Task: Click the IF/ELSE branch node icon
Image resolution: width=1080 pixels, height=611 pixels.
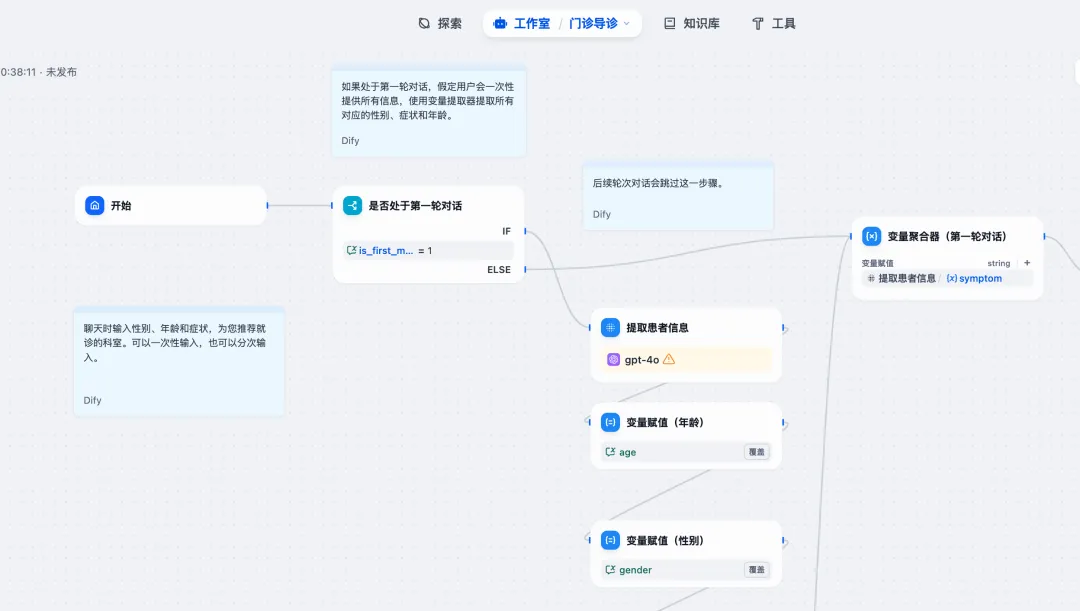Action: 352,205
